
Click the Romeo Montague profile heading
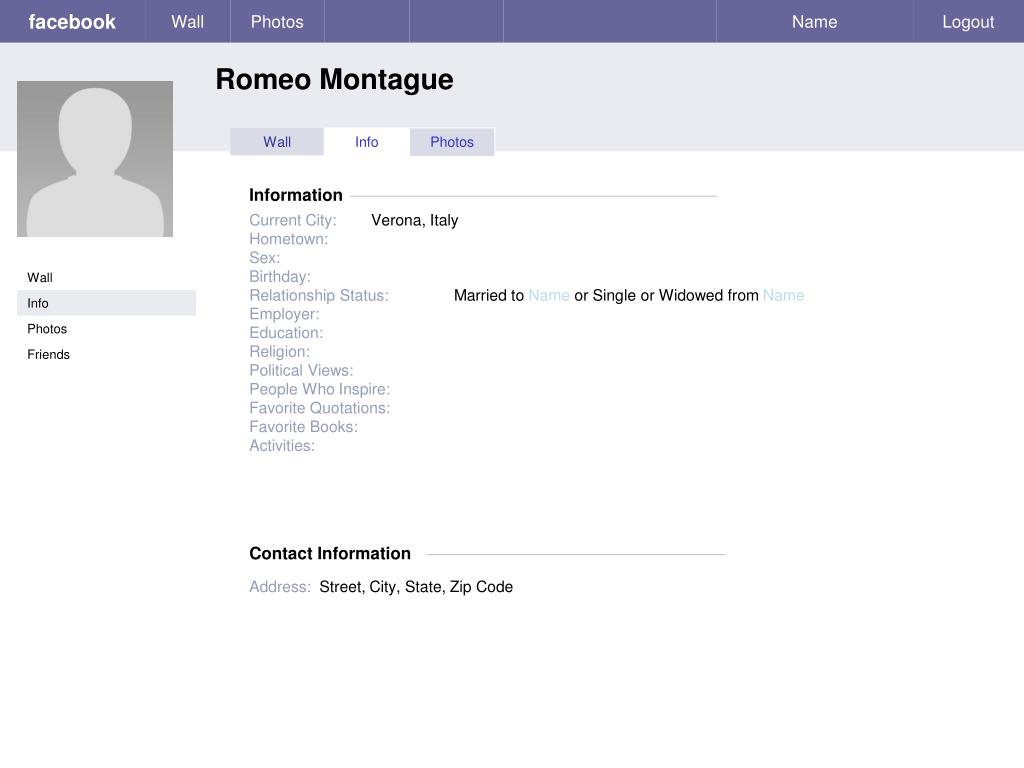point(334,80)
